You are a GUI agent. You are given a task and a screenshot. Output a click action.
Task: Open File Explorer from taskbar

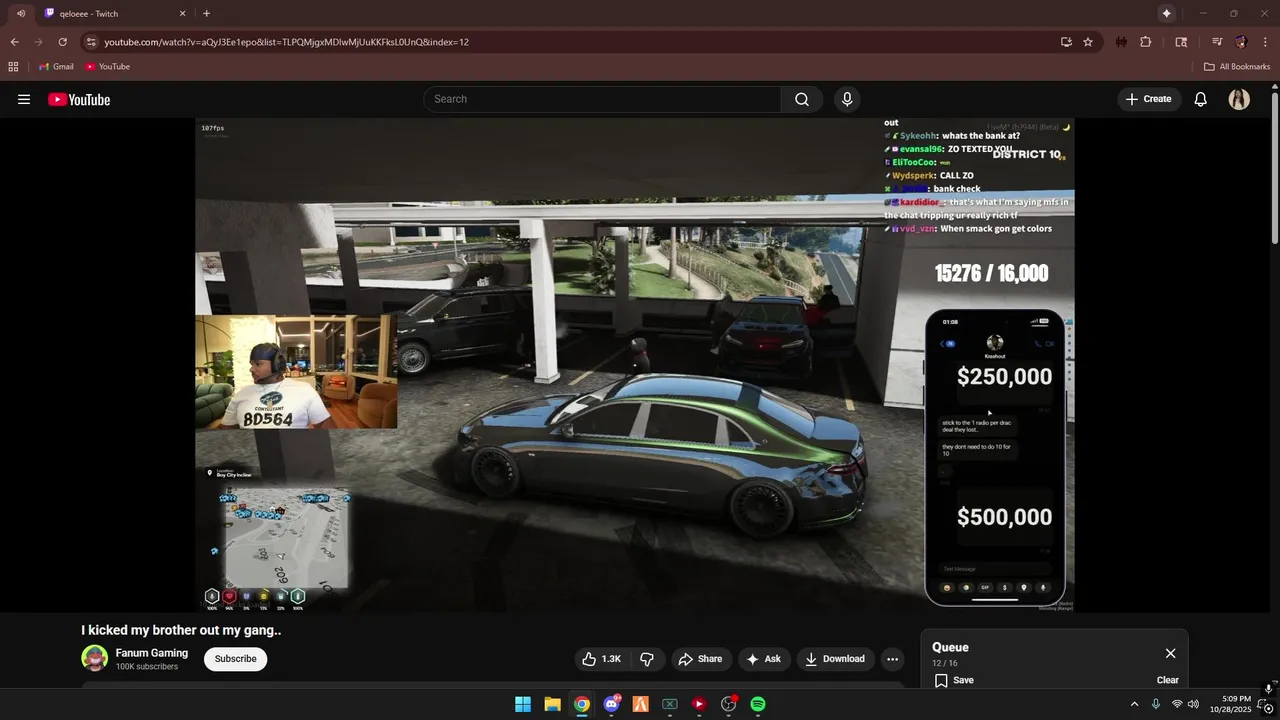[x=552, y=704]
